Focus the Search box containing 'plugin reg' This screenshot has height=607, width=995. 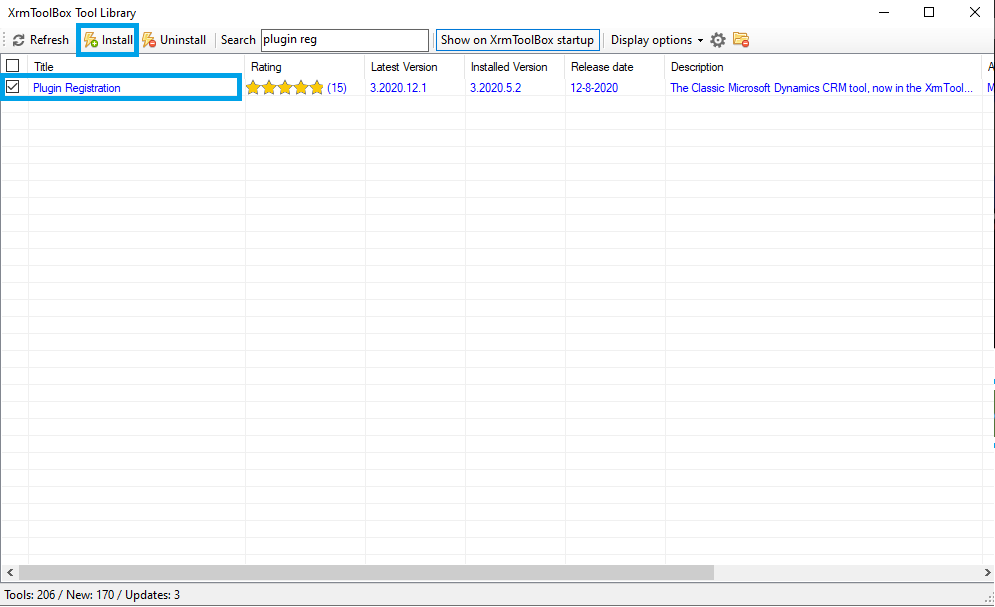(345, 40)
